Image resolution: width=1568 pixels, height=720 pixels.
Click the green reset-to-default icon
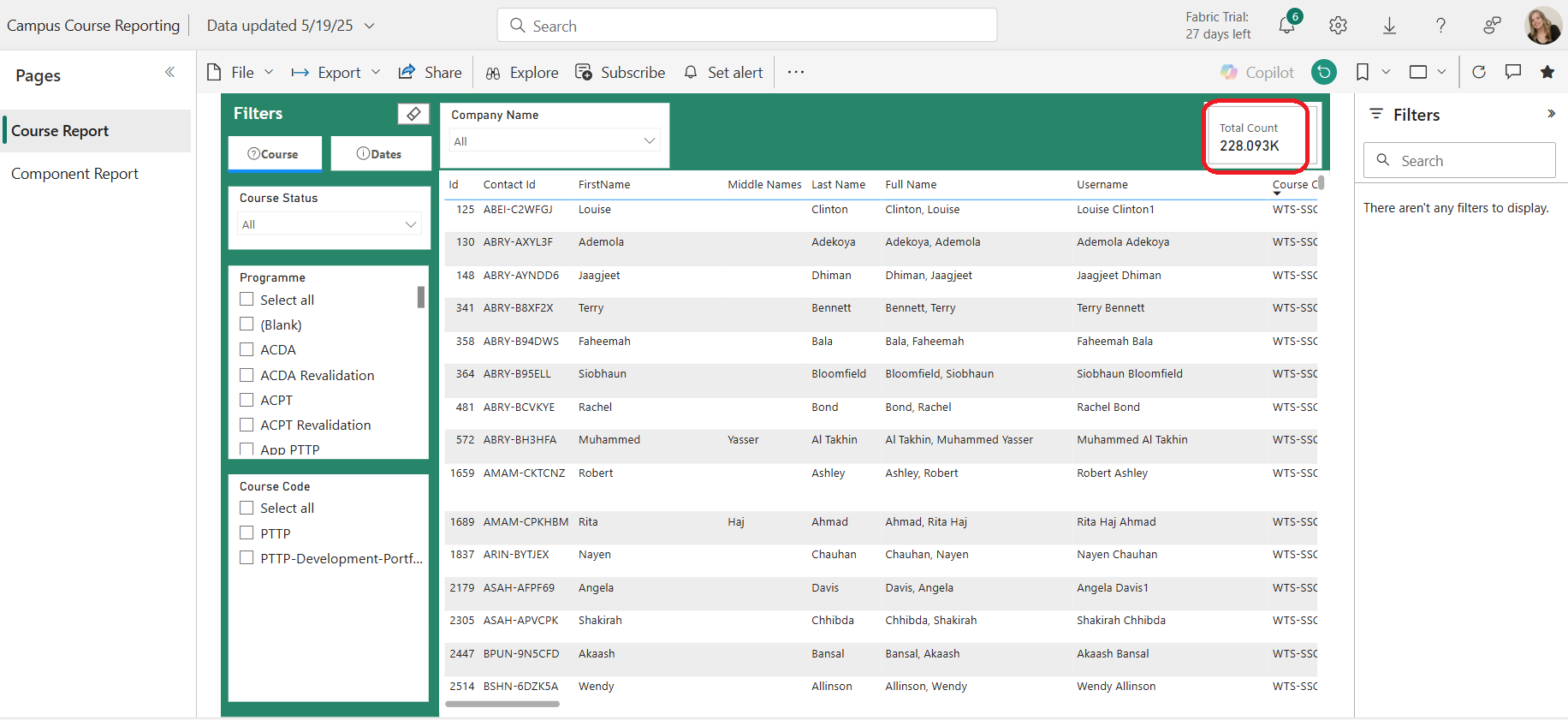pyautogui.click(x=1323, y=72)
